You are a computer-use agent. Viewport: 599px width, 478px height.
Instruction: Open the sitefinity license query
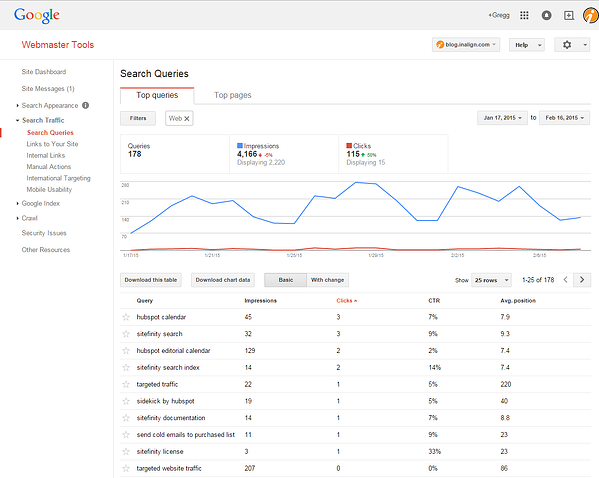tap(160, 452)
